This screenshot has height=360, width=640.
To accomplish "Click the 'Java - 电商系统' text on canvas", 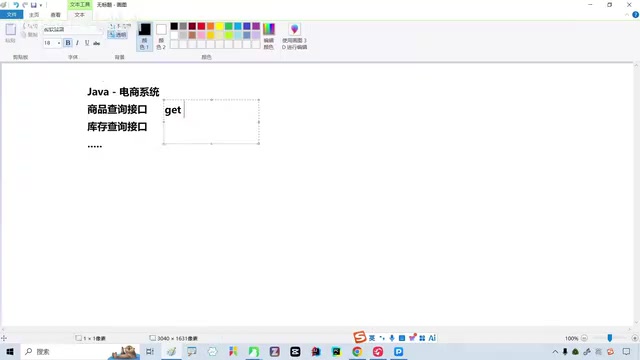I will (123, 92).
